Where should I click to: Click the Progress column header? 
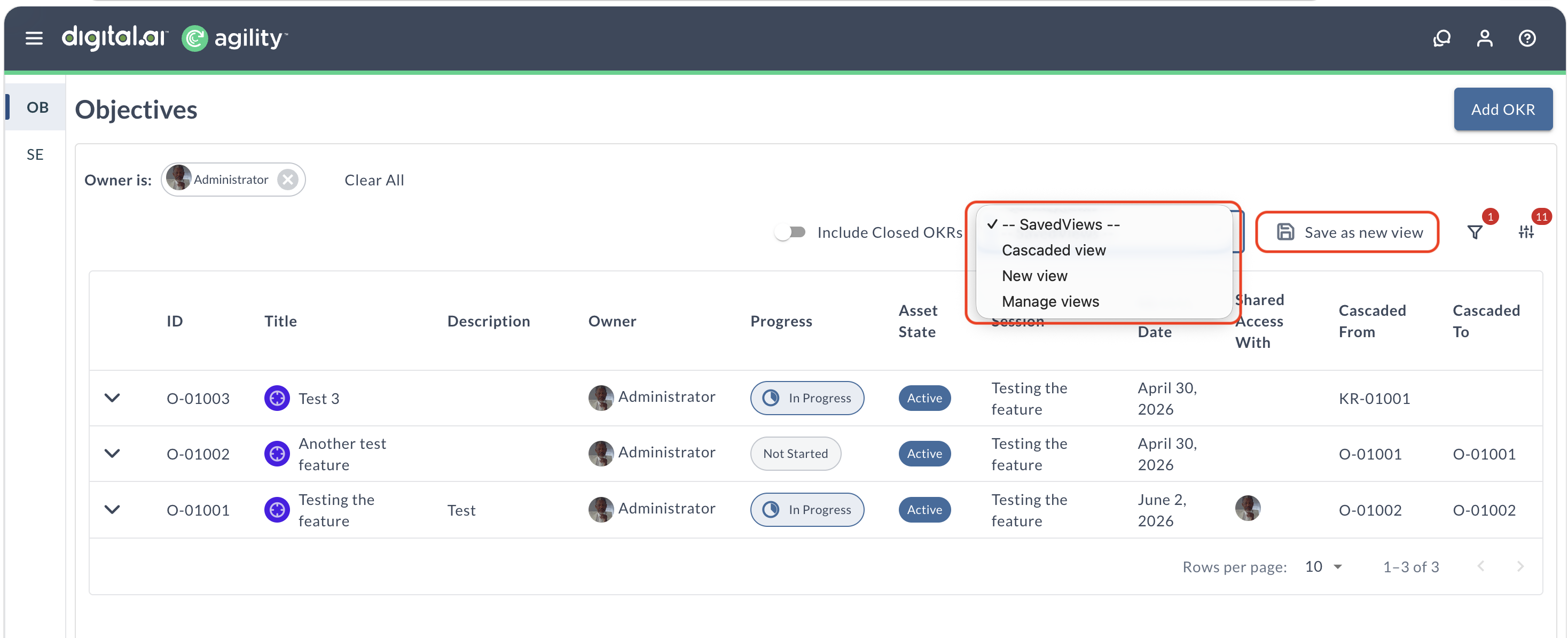781,321
